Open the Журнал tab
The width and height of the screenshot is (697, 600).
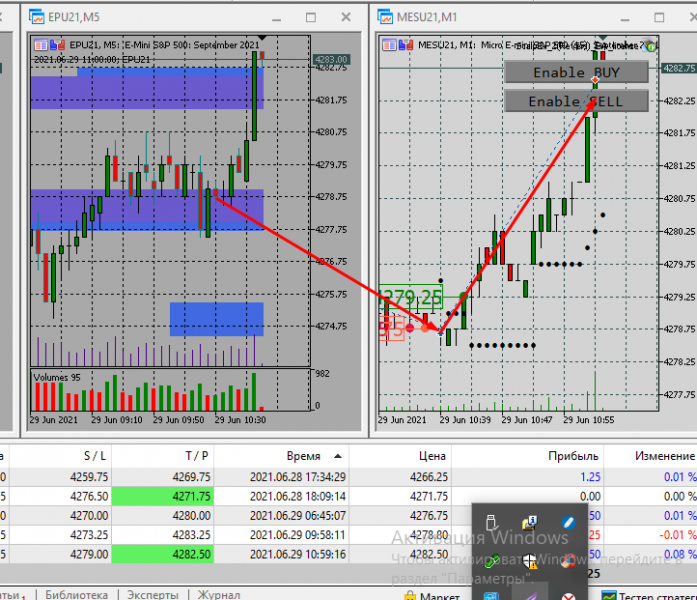(219, 595)
